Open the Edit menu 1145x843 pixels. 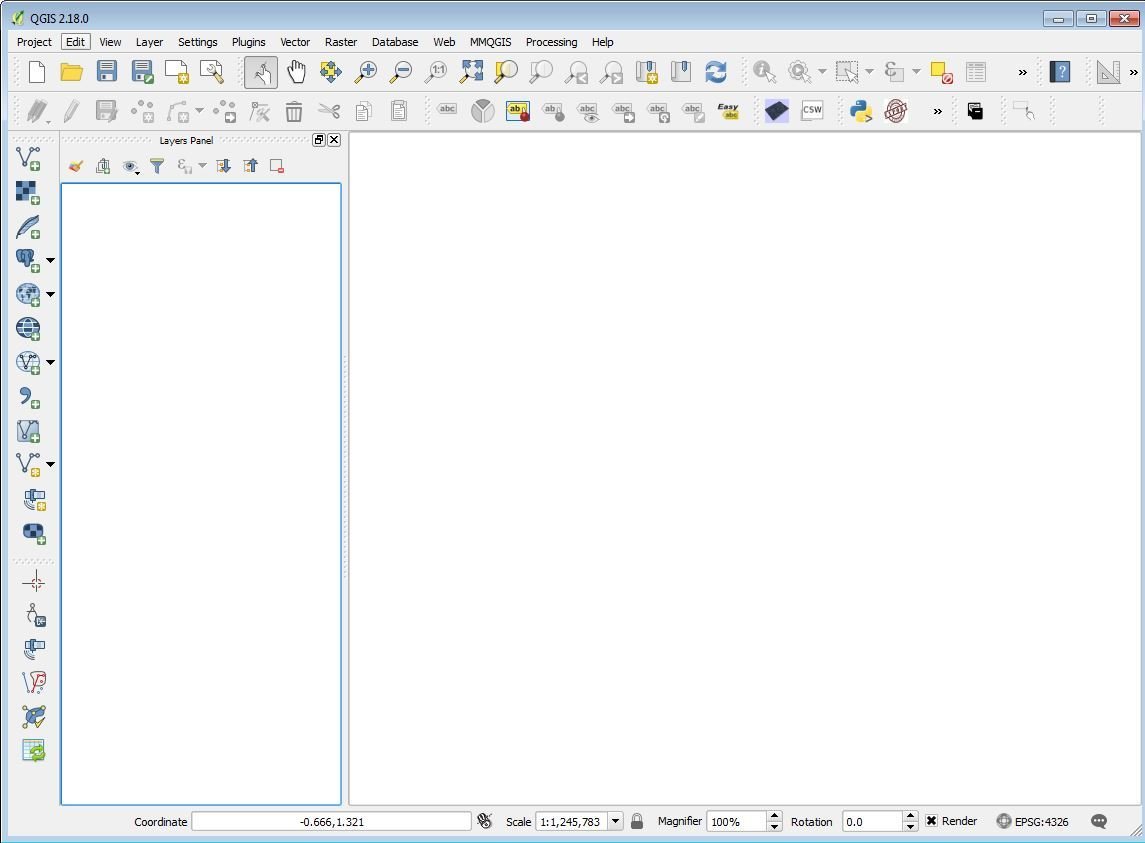pyautogui.click(x=75, y=42)
